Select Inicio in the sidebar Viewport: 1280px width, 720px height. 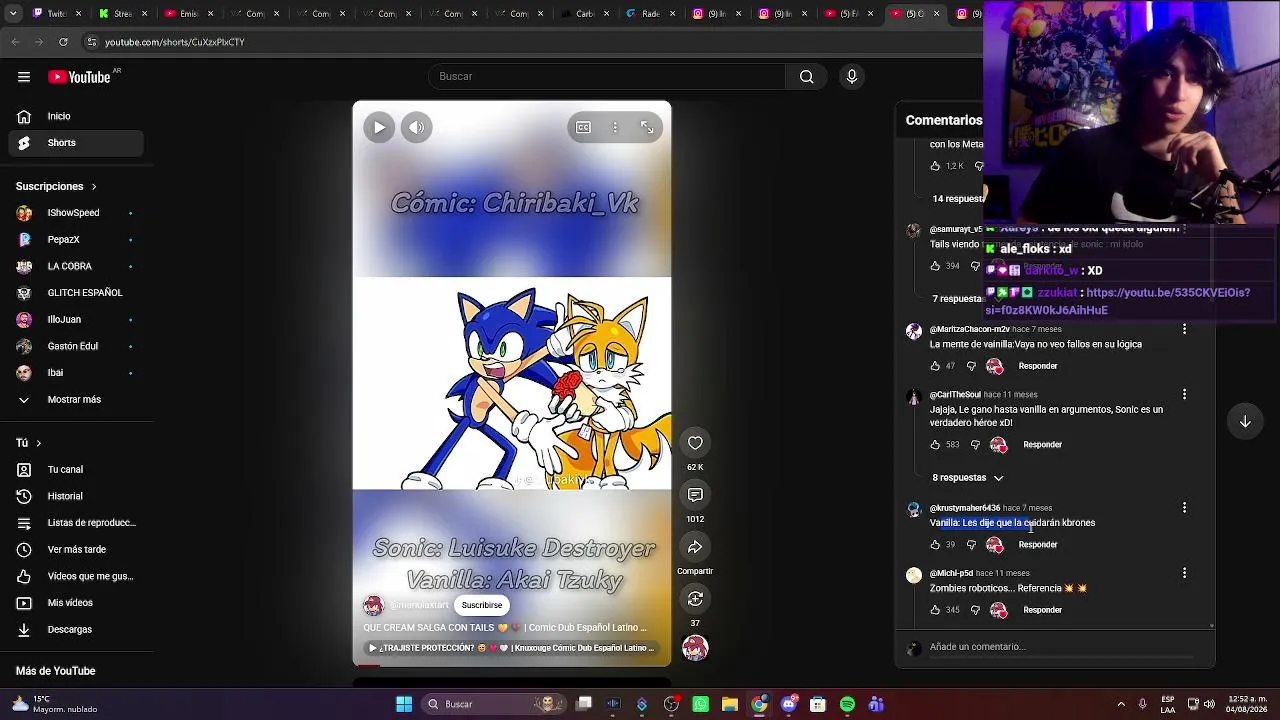(77, 116)
